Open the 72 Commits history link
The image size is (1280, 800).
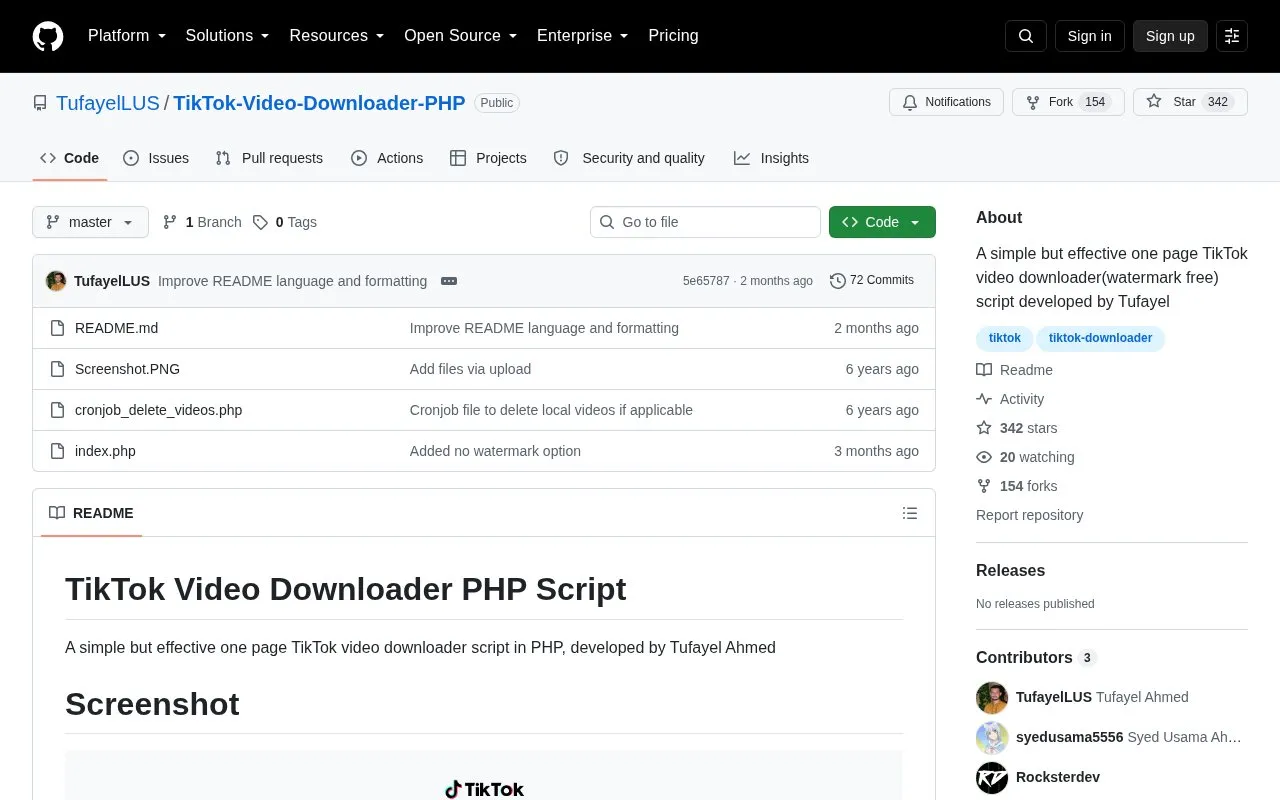pyautogui.click(x=872, y=281)
